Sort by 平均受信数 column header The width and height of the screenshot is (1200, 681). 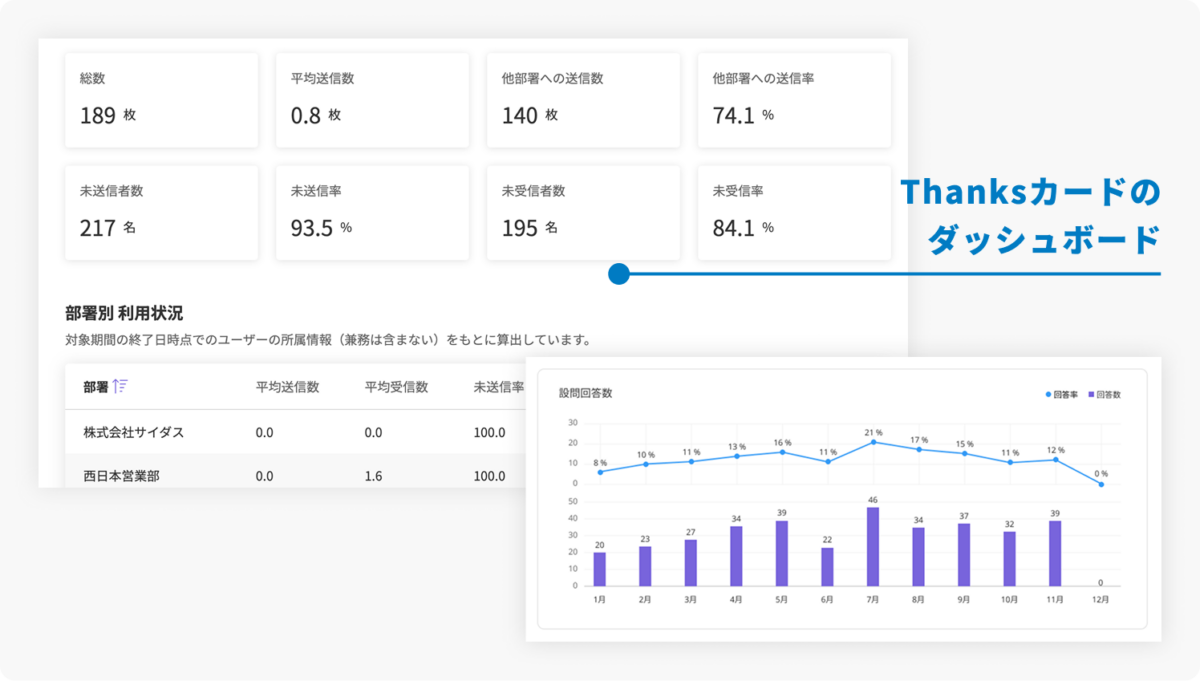(397, 387)
